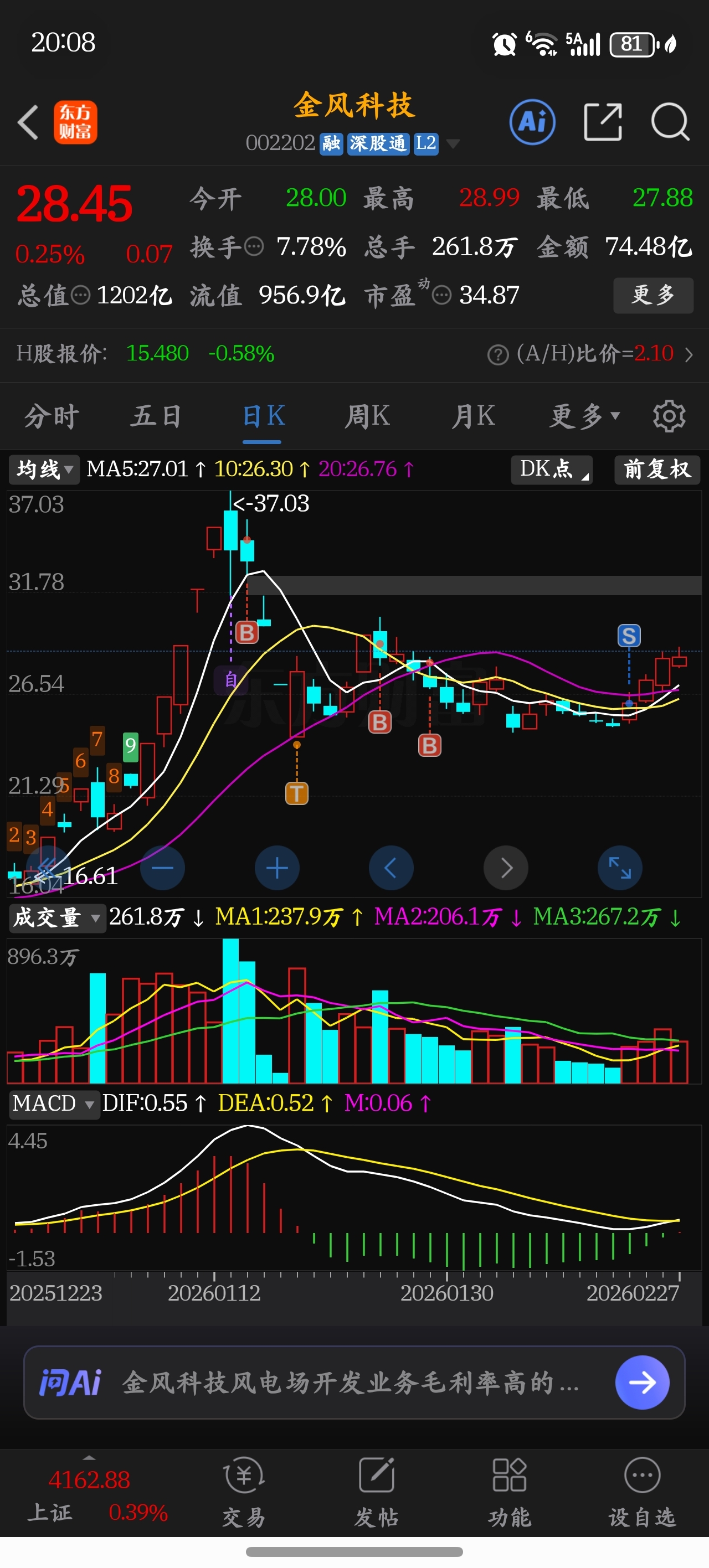Open the 东方财富 app logo
This screenshot has width=709, height=1568.
75,122
